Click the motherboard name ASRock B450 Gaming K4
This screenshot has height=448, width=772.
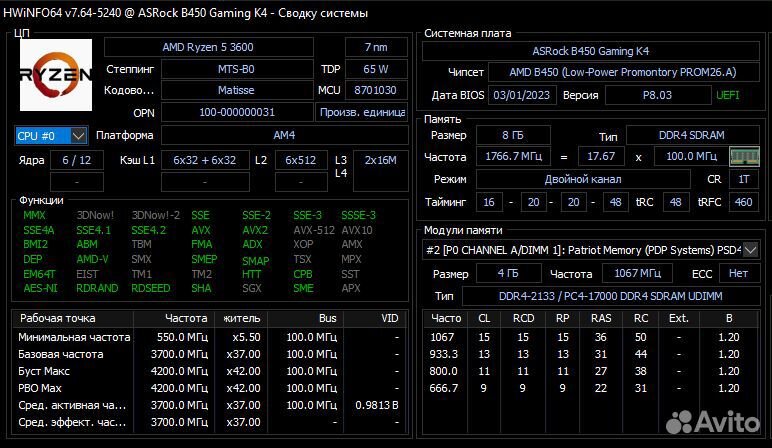(x=591, y=51)
